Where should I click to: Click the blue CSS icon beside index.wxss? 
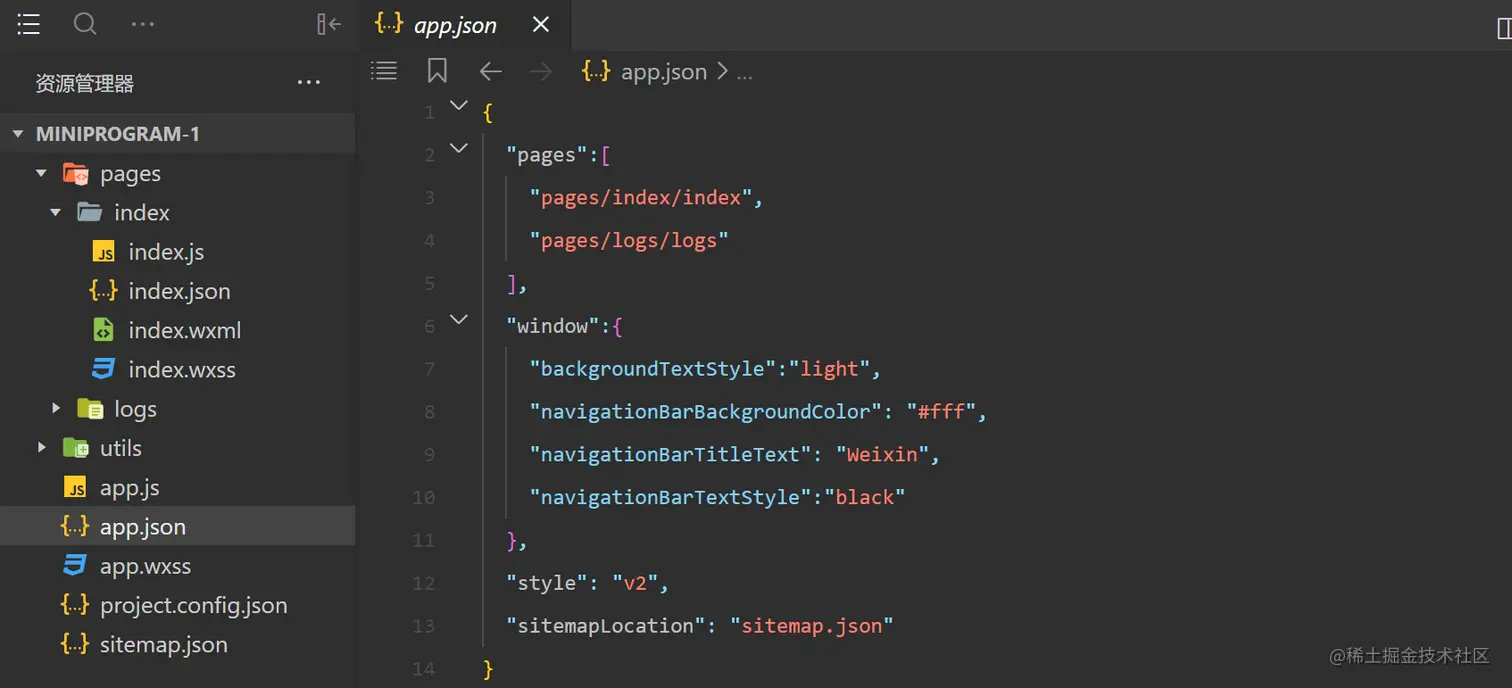pos(103,369)
